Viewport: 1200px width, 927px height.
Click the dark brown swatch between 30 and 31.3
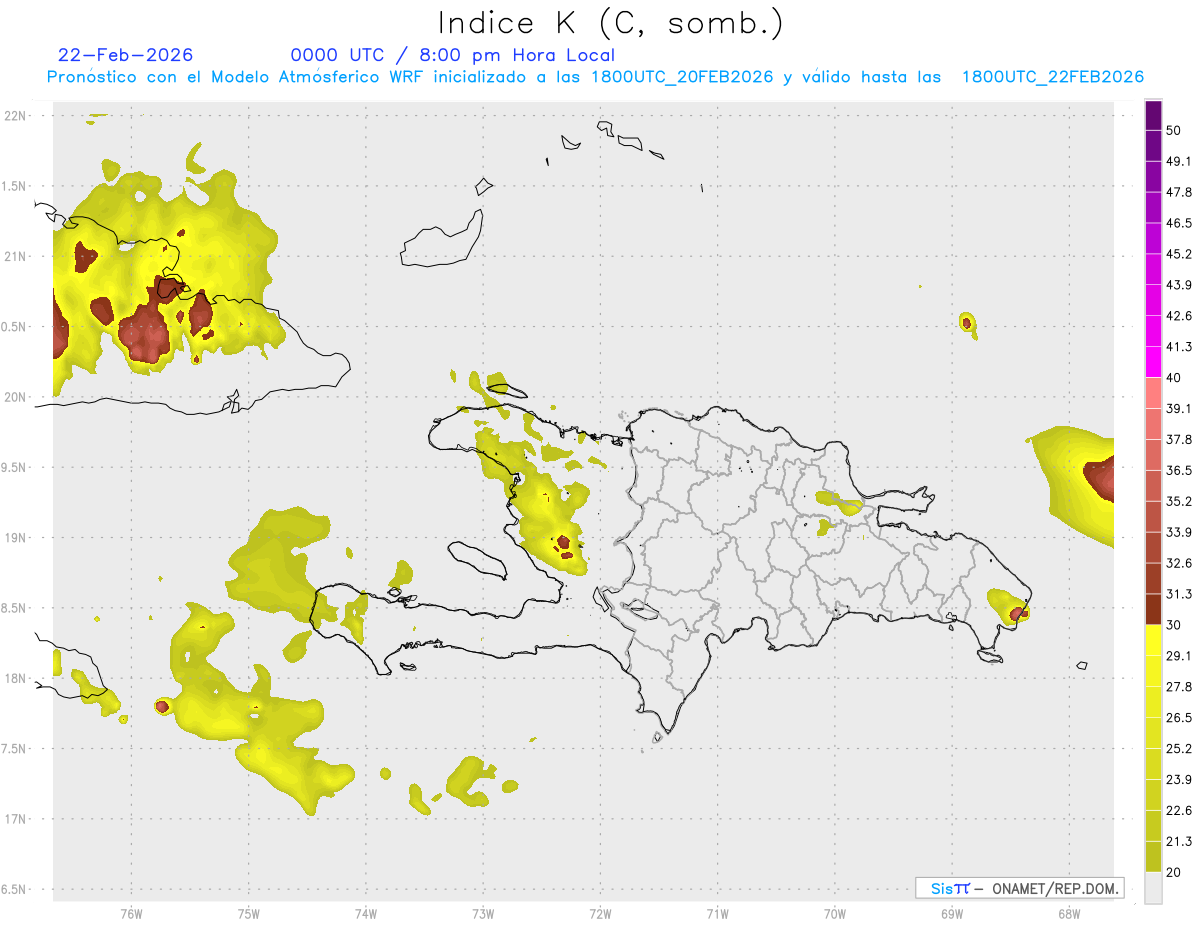(x=1153, y=609)
